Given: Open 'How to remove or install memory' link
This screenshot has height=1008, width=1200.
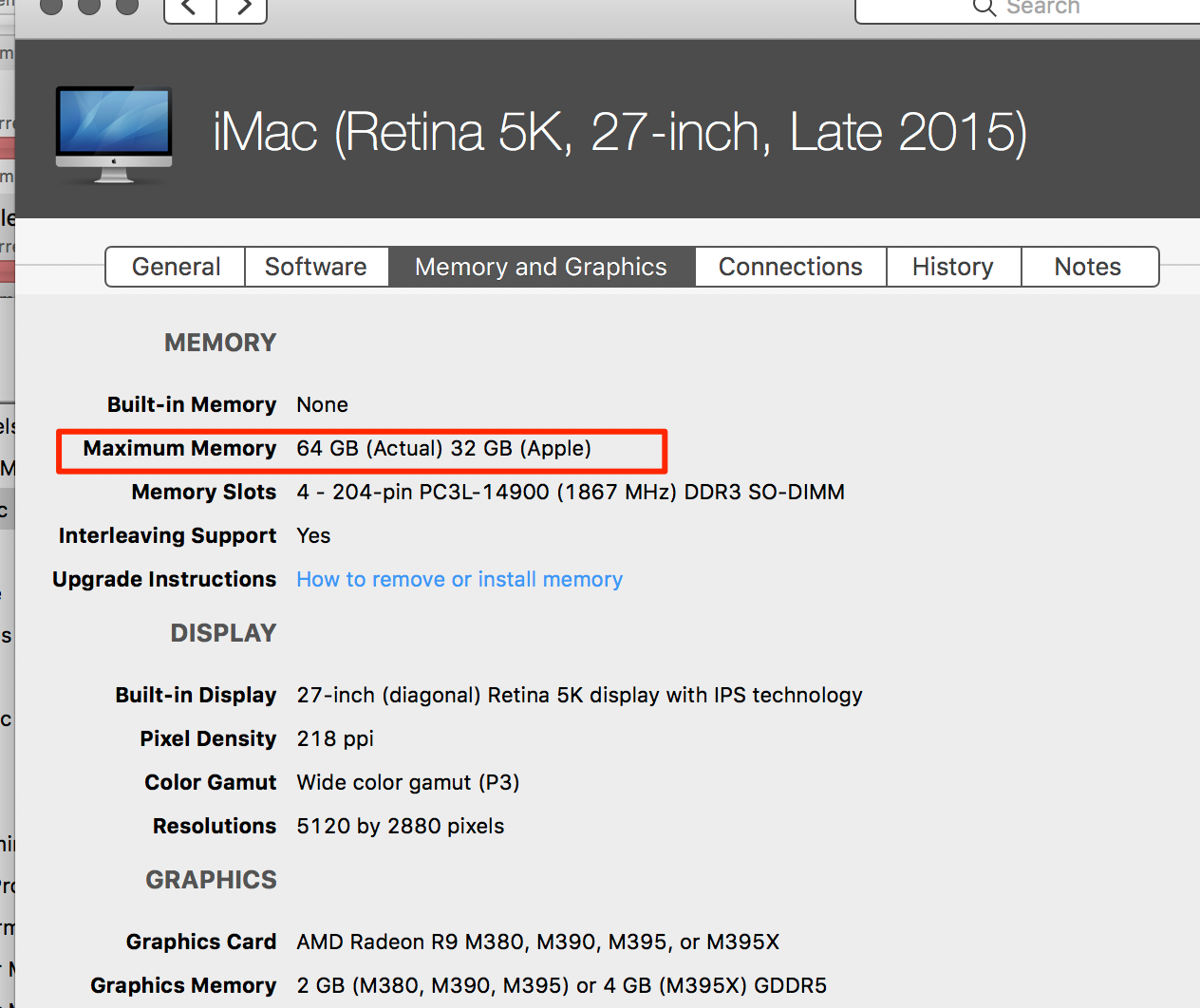Looking at the screenshot, I should coord(459,579).
